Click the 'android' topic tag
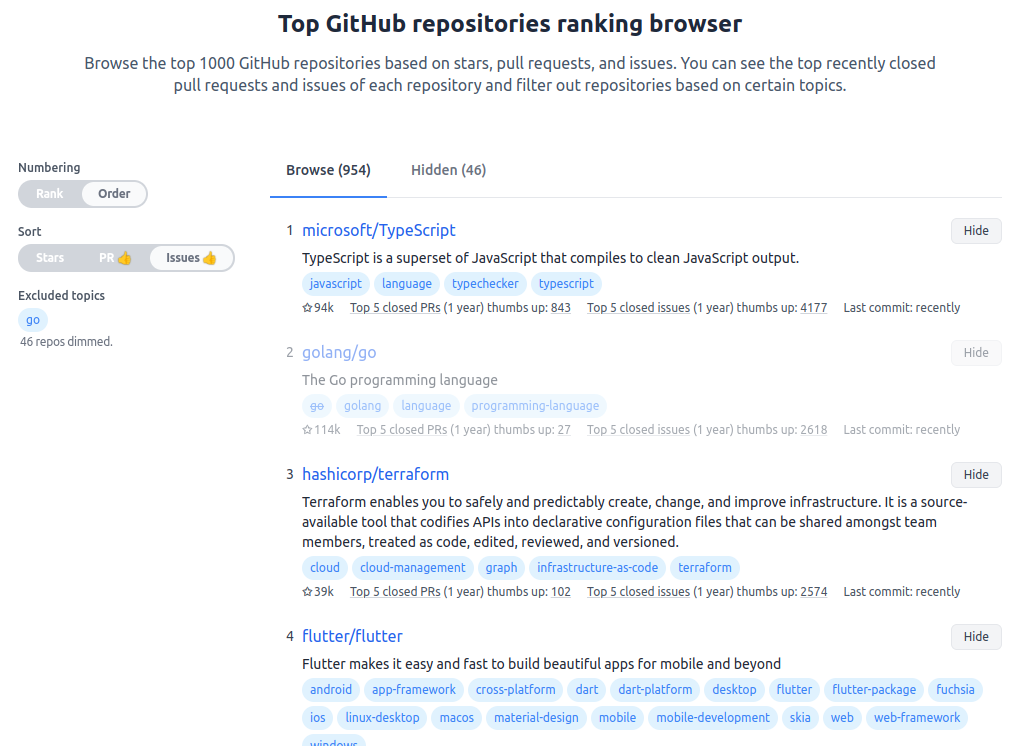Image resolution: width=1022 pixels, height=746 pixels. (x=330, y=689)
